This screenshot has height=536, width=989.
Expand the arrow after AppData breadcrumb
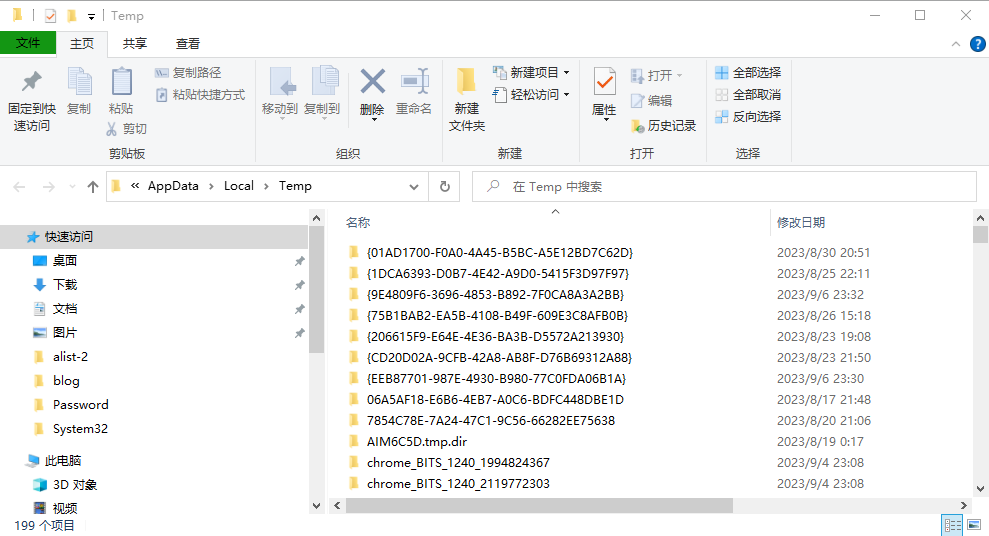click(211, 186)
